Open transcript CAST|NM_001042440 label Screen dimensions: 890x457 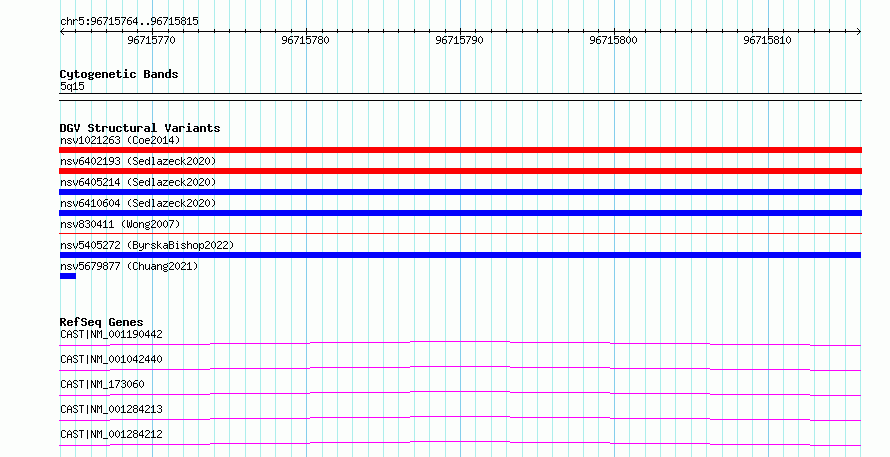[111, 359]
